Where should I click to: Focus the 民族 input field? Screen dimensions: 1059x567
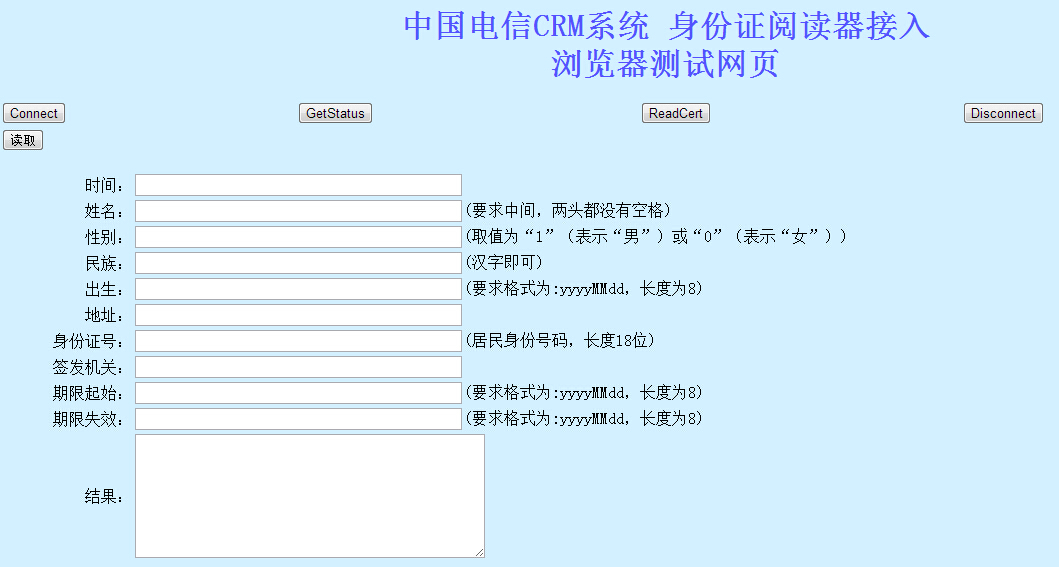pyautogui.click(x=299, y=263)
